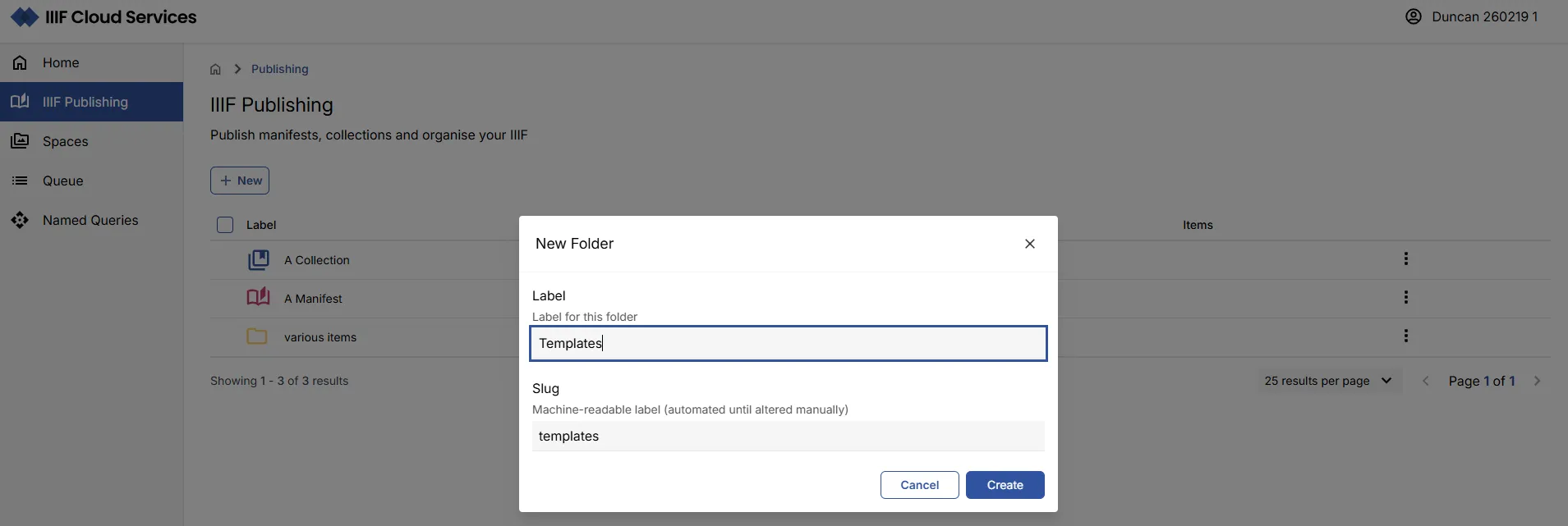Viewport: 1568px width, 526px height.
Task: Click the IIIF Publishing book icon in sidebar
Action: (x=20, y=102)
